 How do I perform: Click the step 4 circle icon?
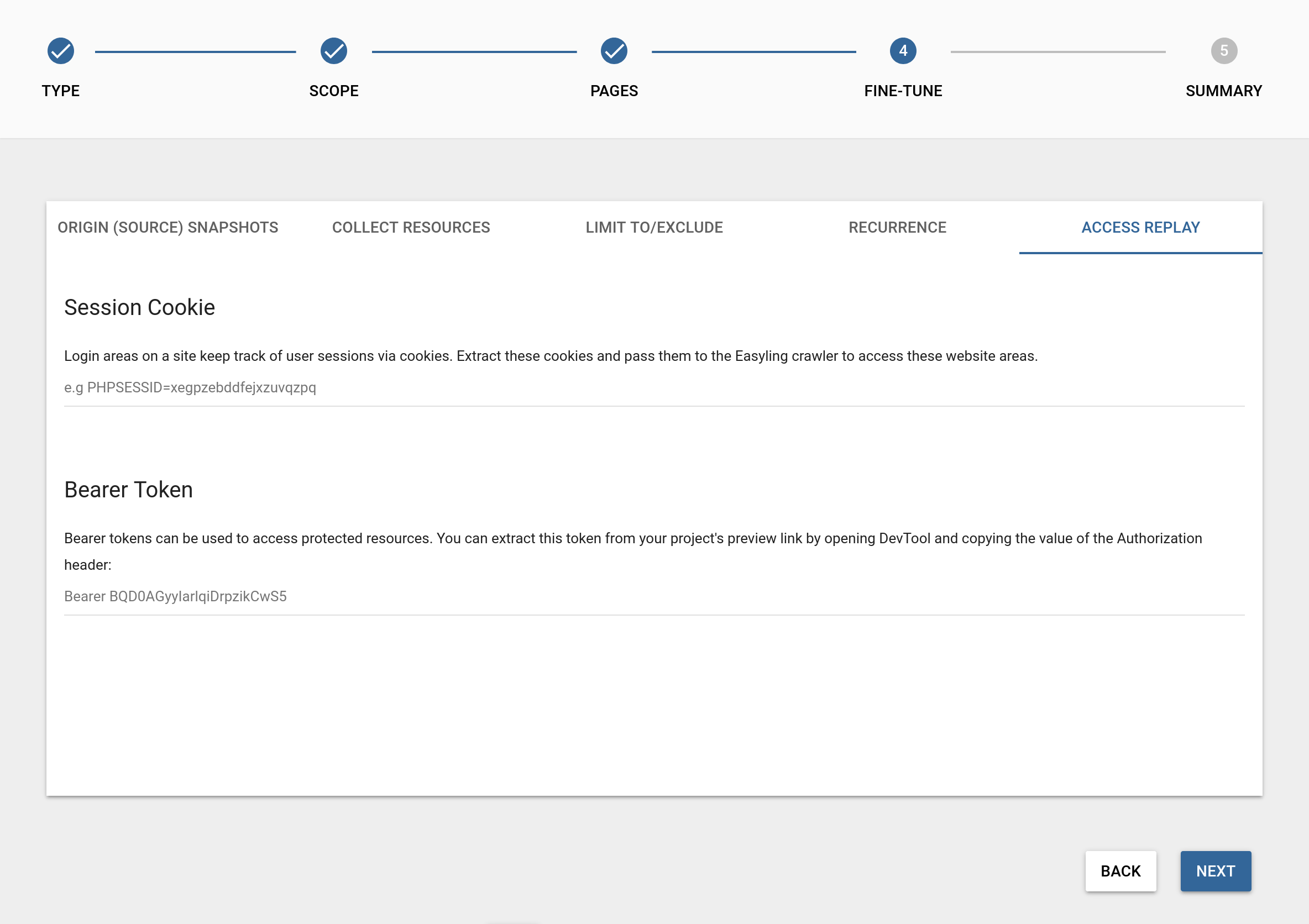tap(903, 51)
